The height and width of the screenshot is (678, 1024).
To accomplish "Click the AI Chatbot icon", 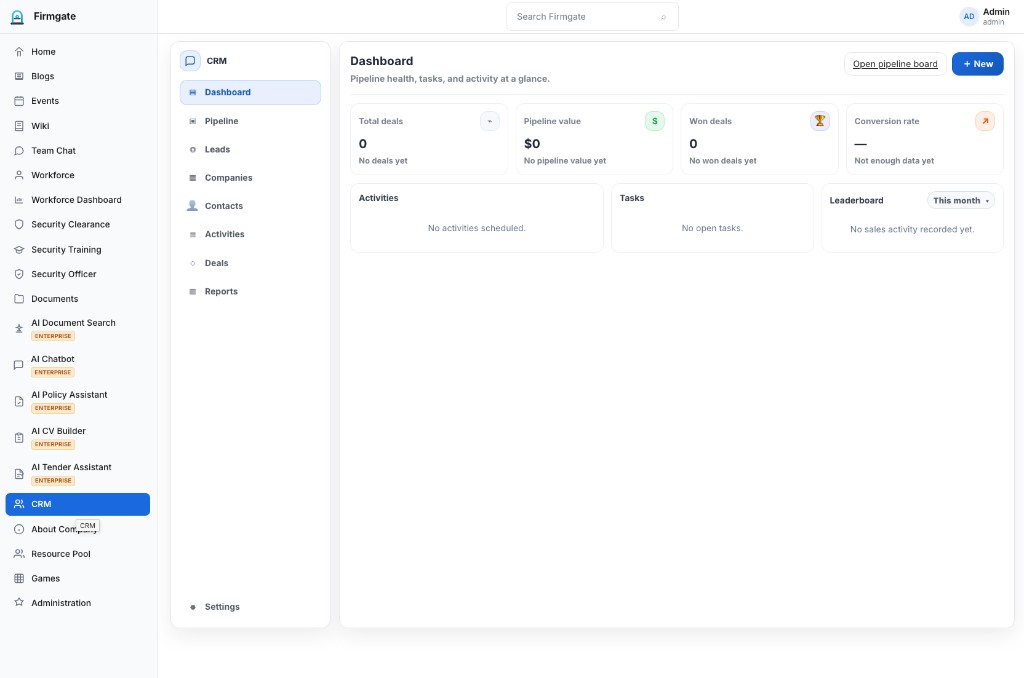I will pos(19,365).
